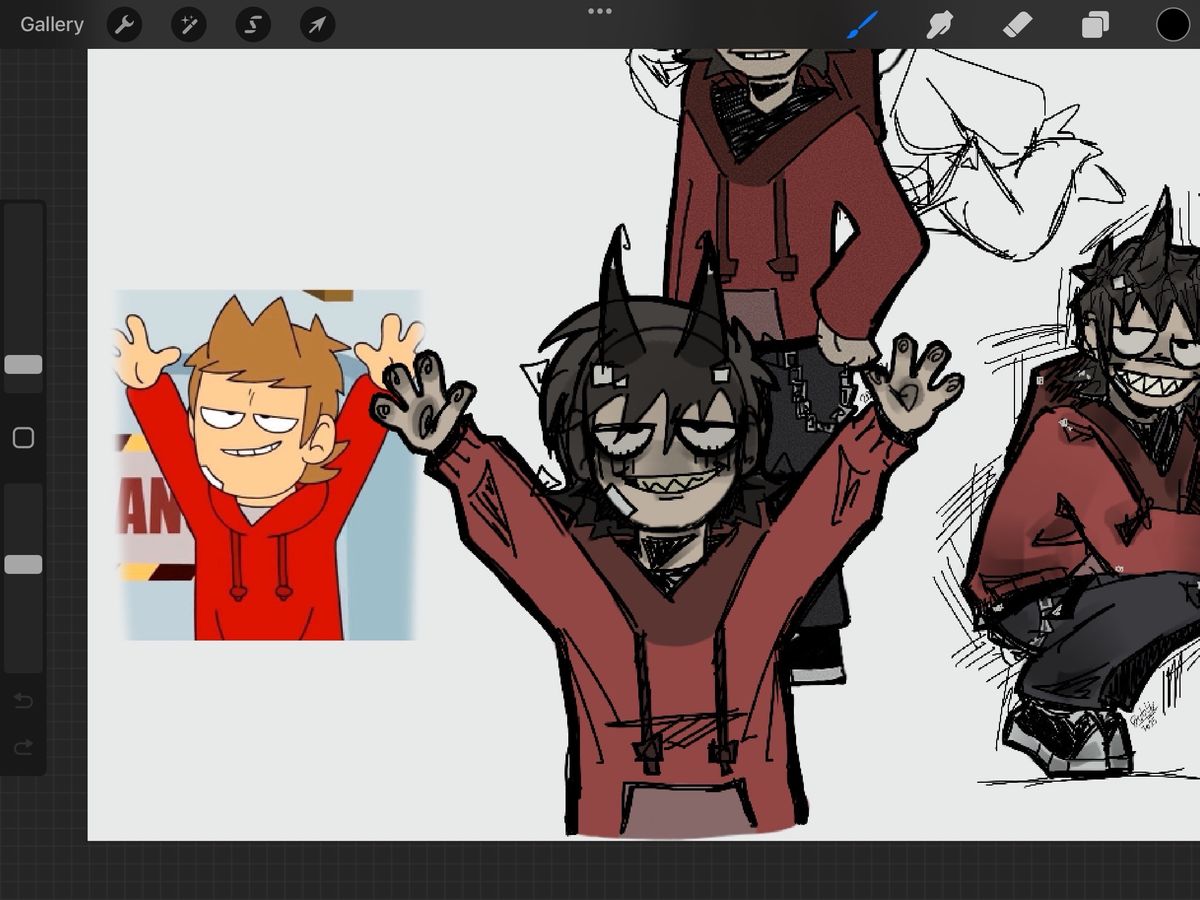Tap the red hoodie reference image
This screenshot has height=900, width=1200.
click(267, 465)
